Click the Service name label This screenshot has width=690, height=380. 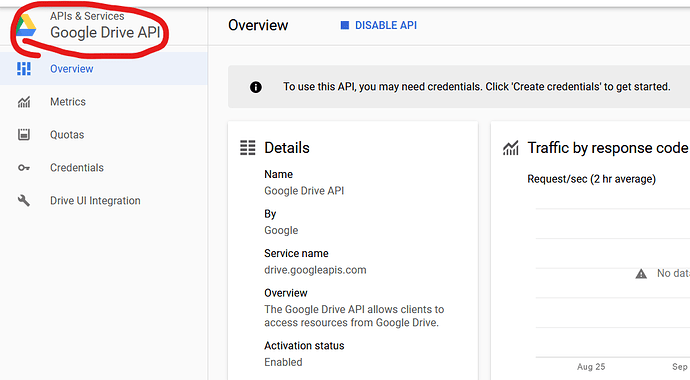[x=296, y=253]
